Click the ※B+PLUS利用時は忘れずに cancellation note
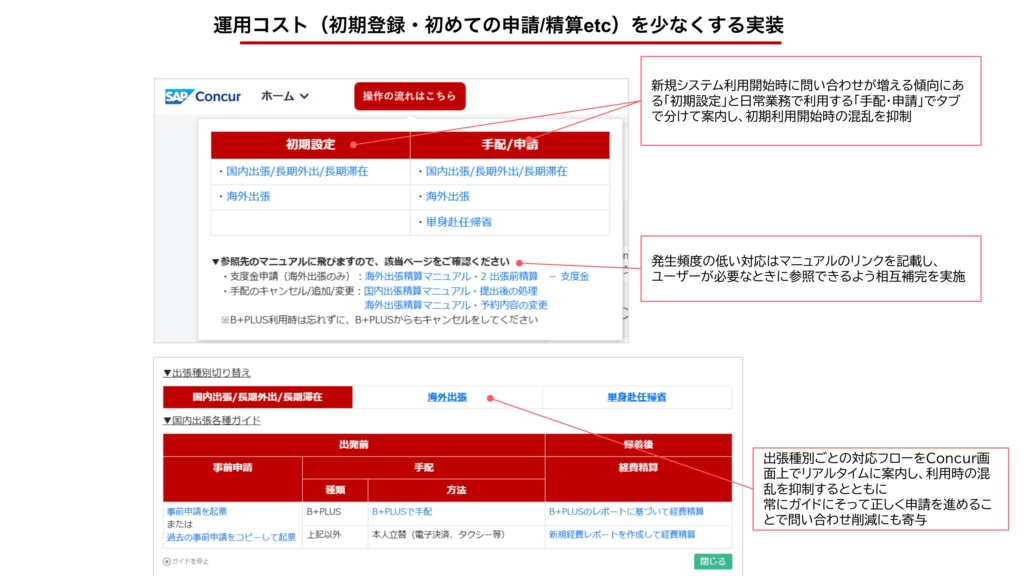 point(379,319)
